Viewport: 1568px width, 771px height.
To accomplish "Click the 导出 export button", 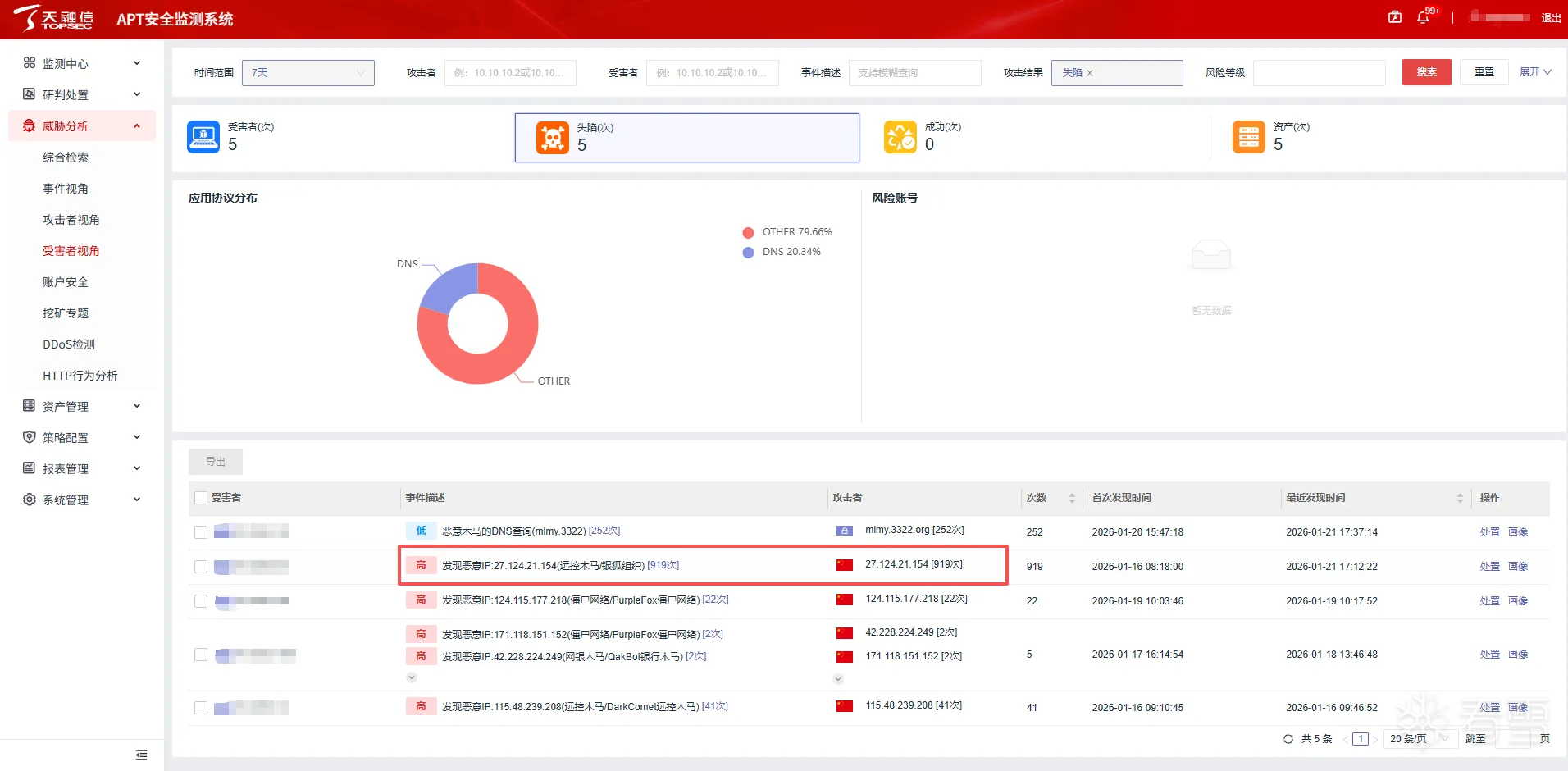I will click(216, 462).
